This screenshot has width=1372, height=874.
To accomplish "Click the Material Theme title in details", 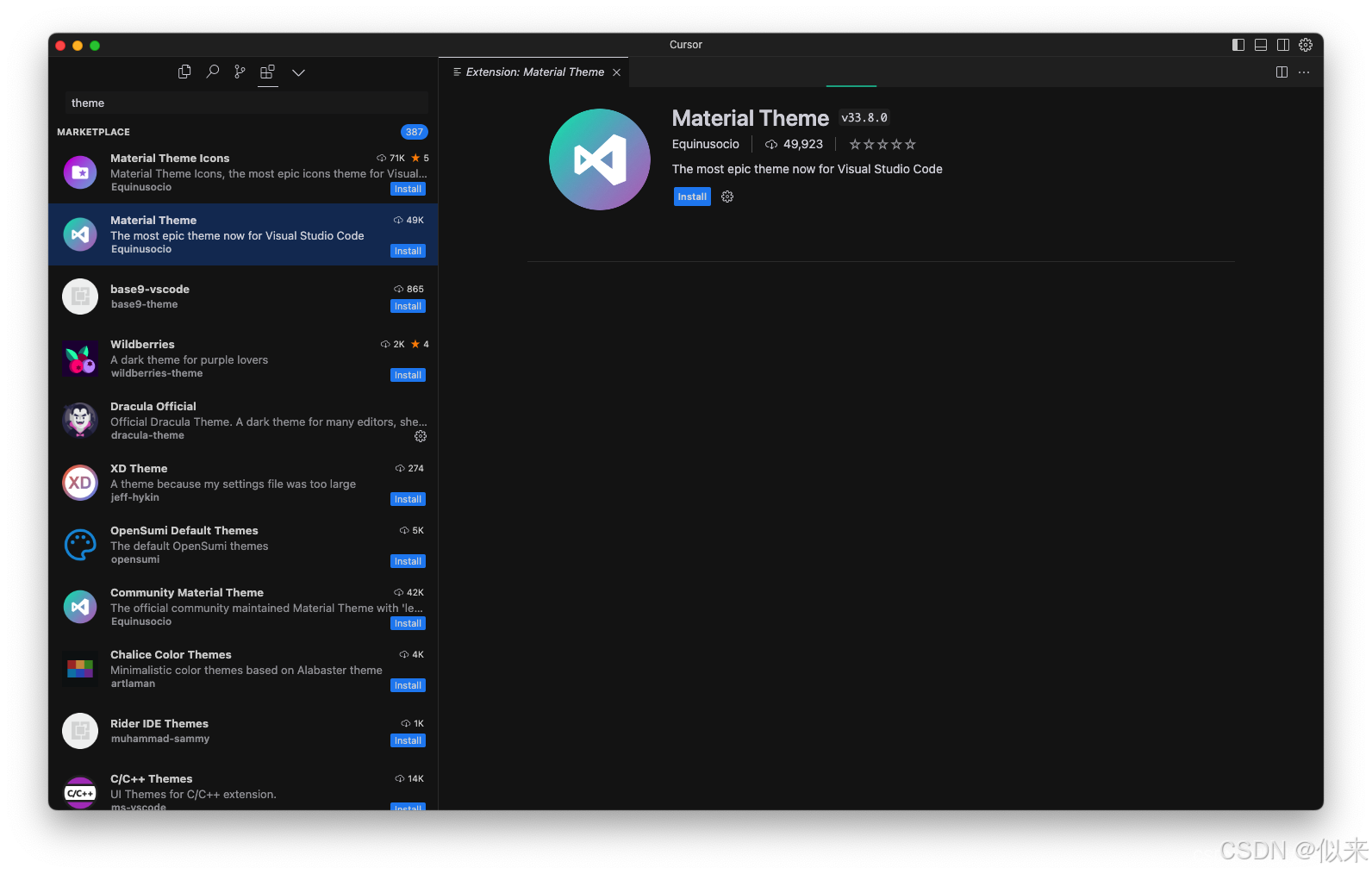I will tap(751, 118).
